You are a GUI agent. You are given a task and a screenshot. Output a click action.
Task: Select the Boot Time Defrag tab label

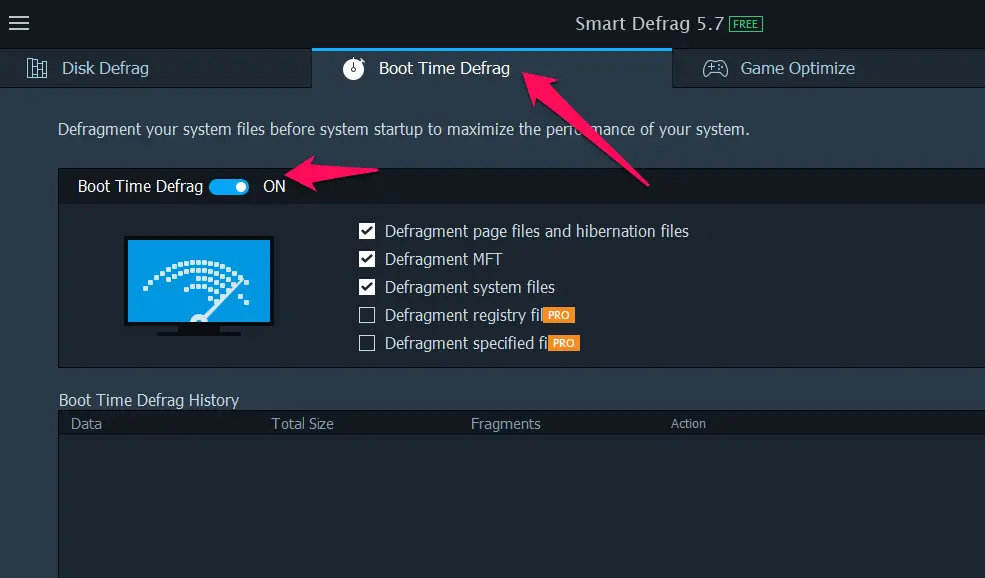point(444,68)
